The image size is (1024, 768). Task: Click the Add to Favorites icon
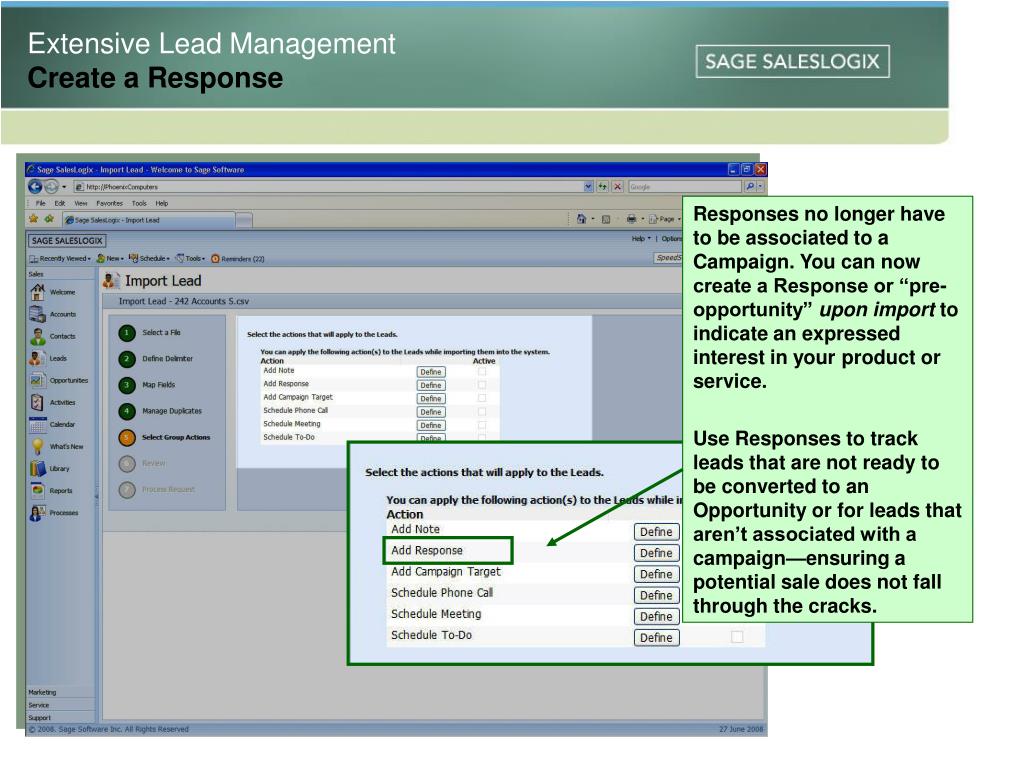(49, 219)
